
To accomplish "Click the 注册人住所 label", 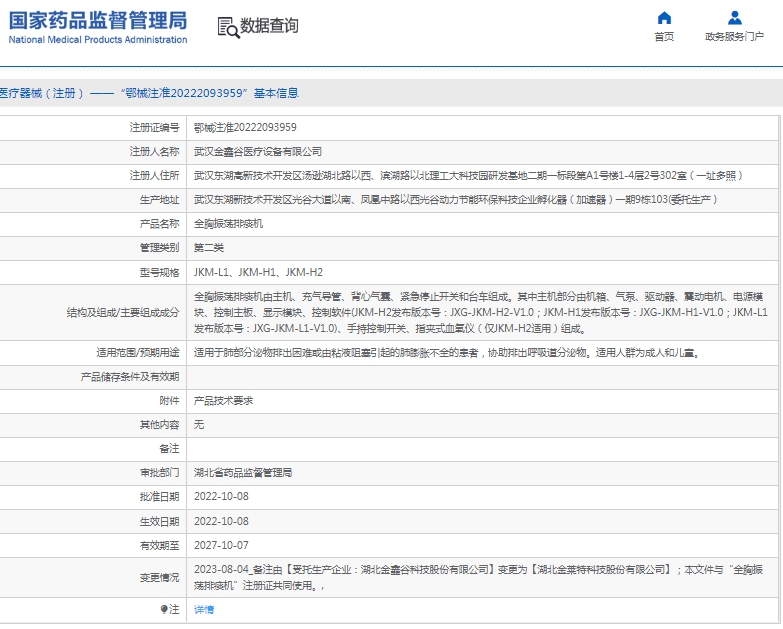I will pos(154,176).
